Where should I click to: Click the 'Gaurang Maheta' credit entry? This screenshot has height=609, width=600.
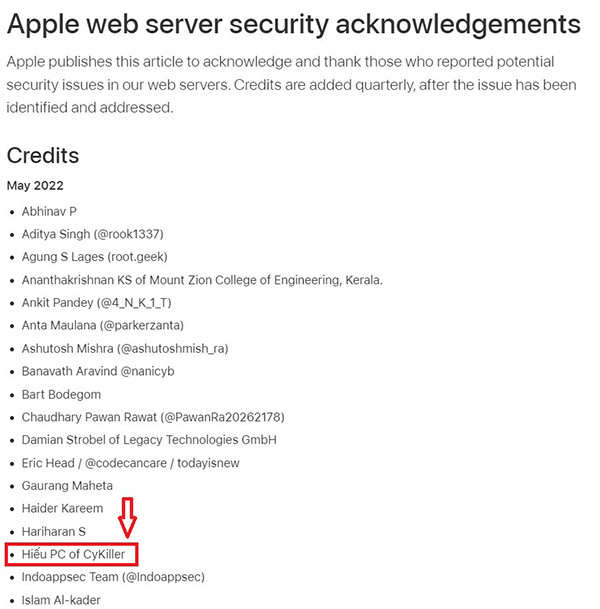point(66,486)
